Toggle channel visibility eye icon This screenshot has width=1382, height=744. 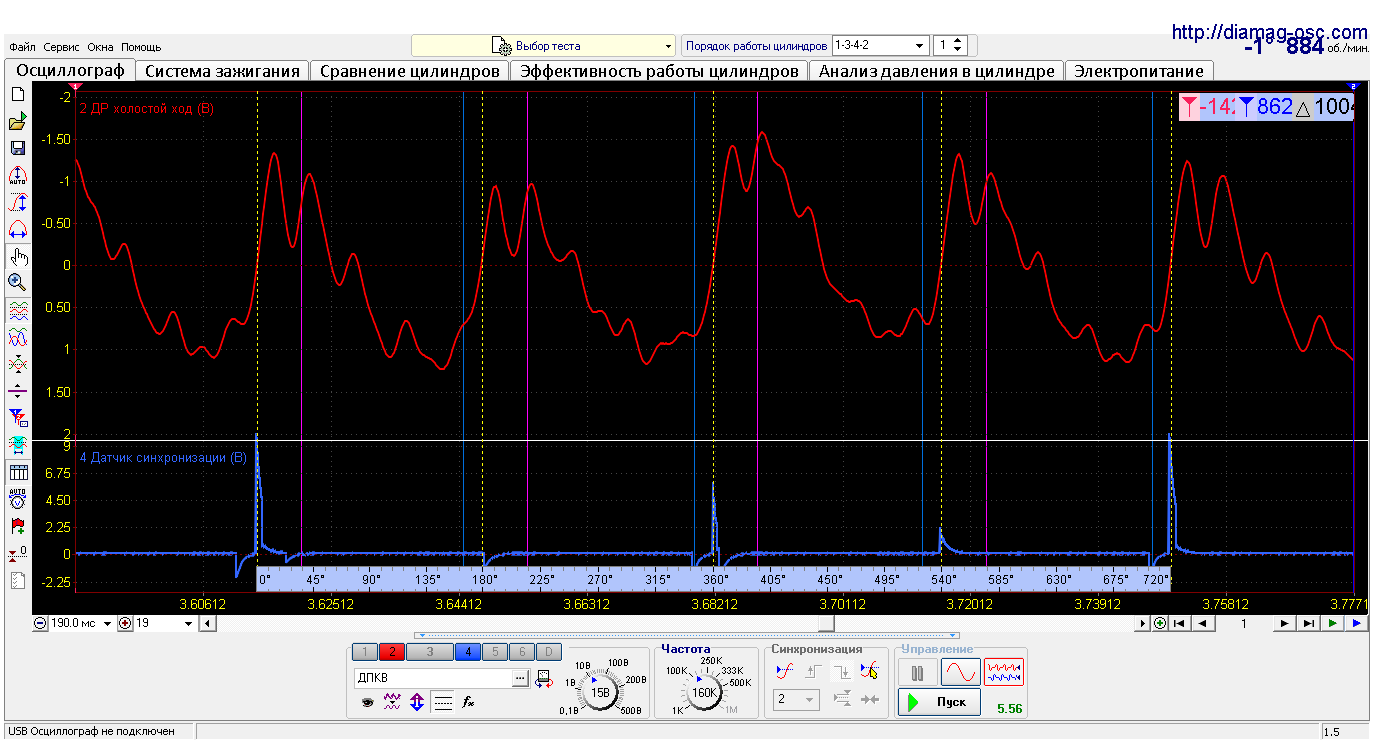(367, 702)
